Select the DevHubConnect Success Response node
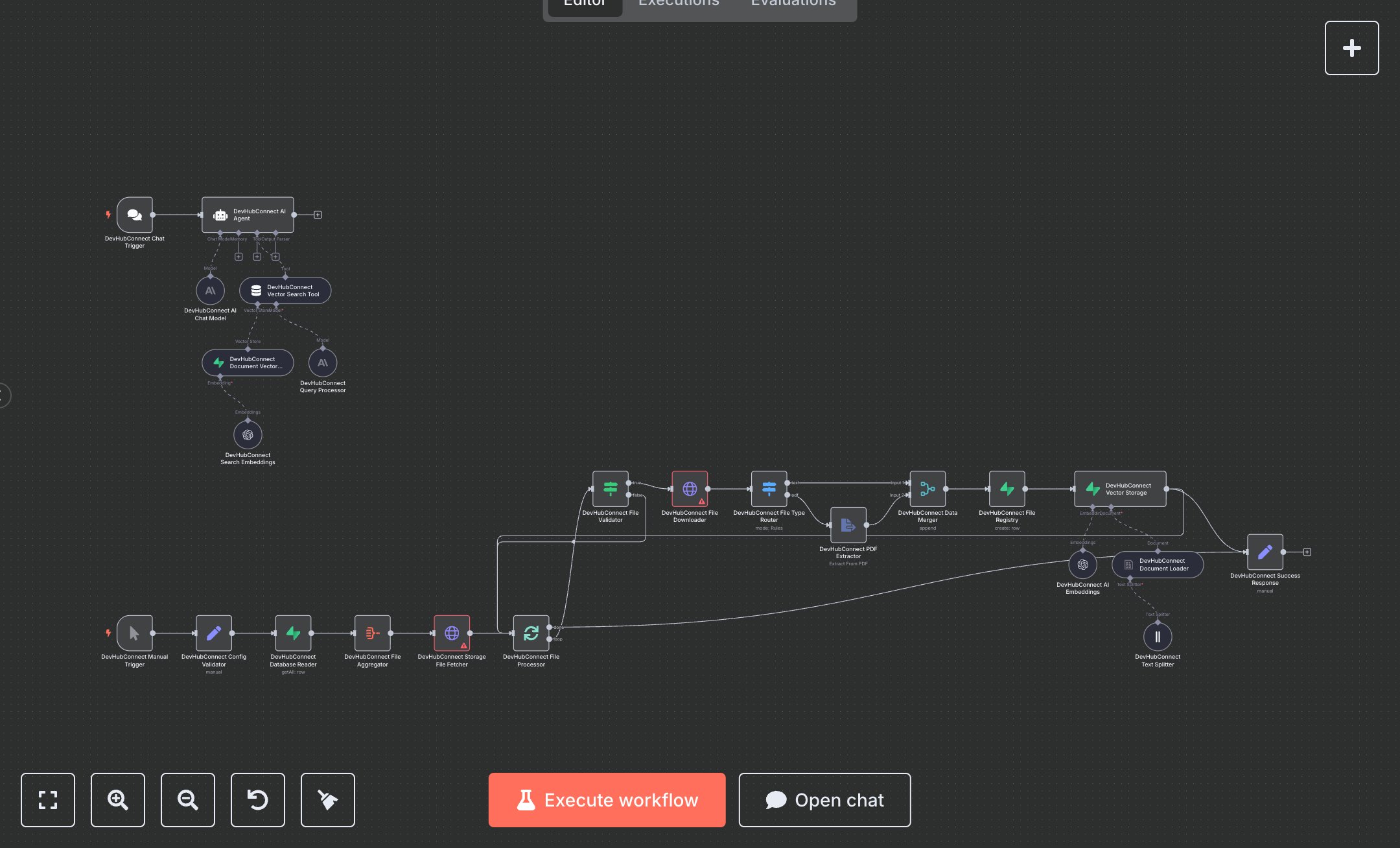Screen dimensions: 1400x848 tap(1265, 552)
